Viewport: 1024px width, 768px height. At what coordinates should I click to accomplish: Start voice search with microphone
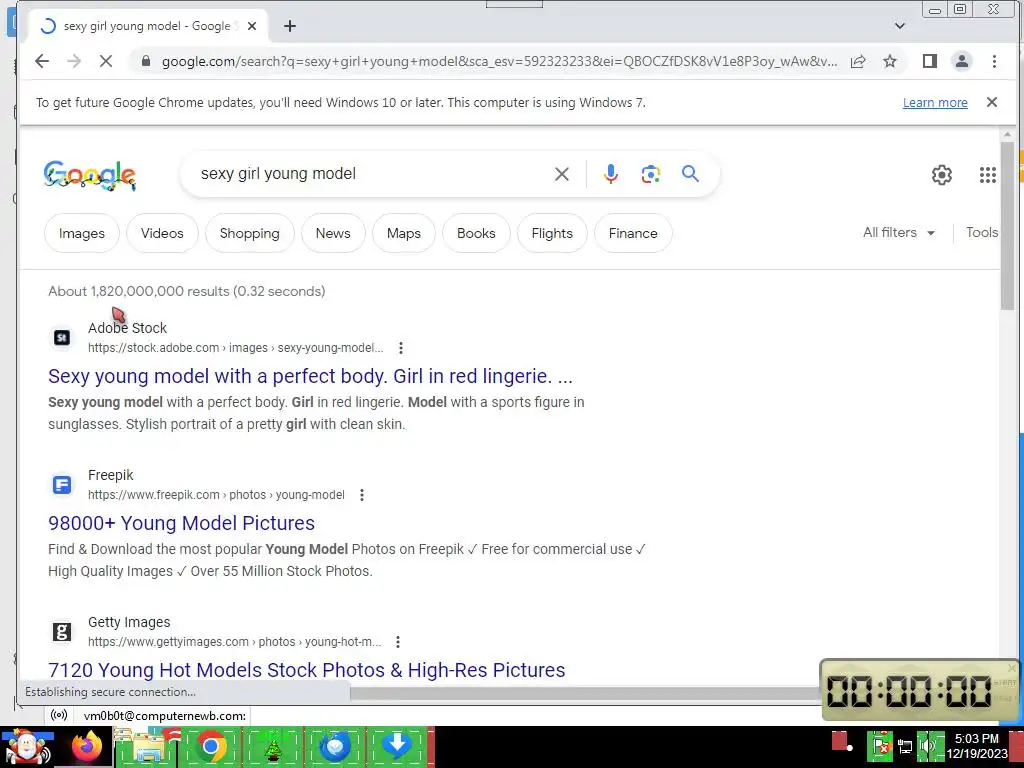[x=611, y=174]
